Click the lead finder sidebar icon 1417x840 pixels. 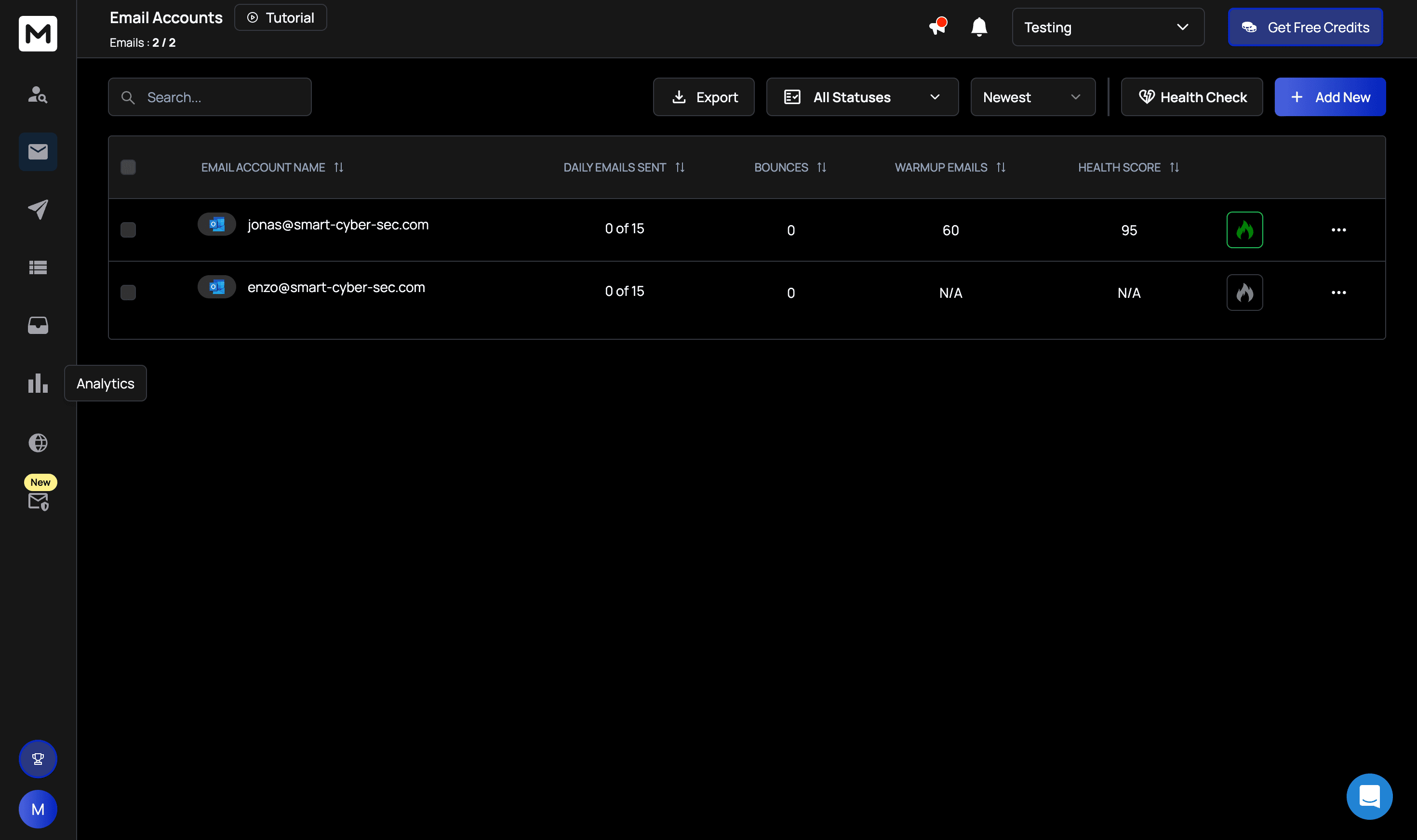point(38,94)
